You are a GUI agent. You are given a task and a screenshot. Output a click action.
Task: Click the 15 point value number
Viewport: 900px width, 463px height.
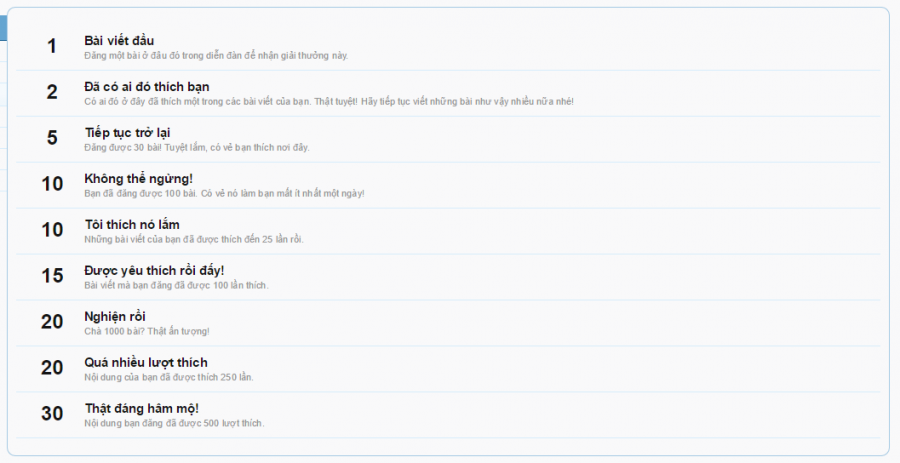point(52,275)
